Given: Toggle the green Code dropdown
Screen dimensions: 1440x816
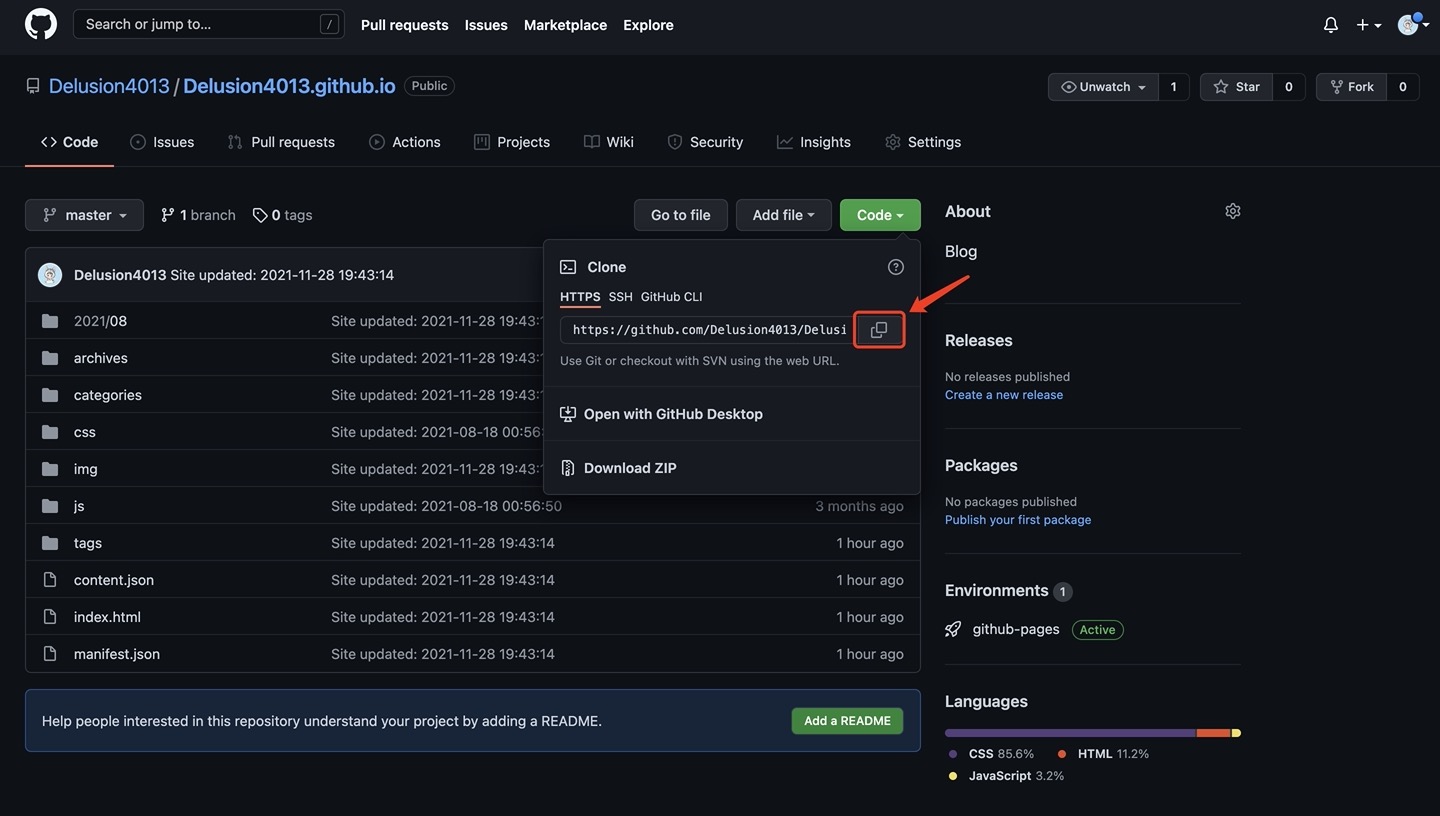Looking at the screenshot, I should click(x=880, y=215).
